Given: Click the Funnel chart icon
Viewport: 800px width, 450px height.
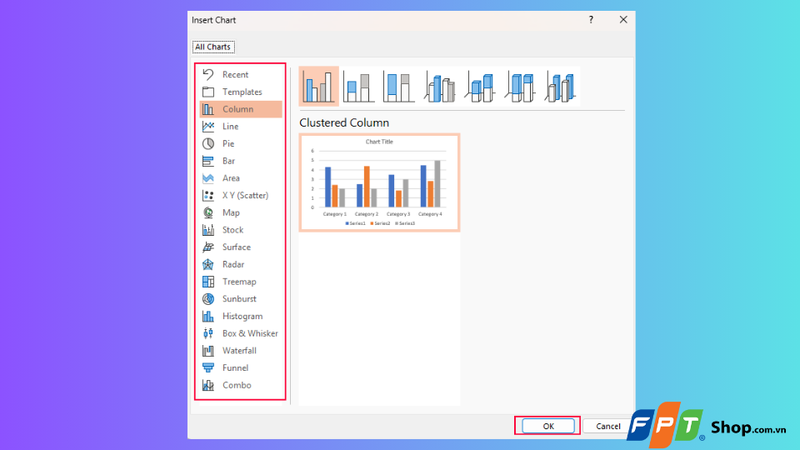Looking at the screenshot, I should pyautogui.click(x=208, y=368).
